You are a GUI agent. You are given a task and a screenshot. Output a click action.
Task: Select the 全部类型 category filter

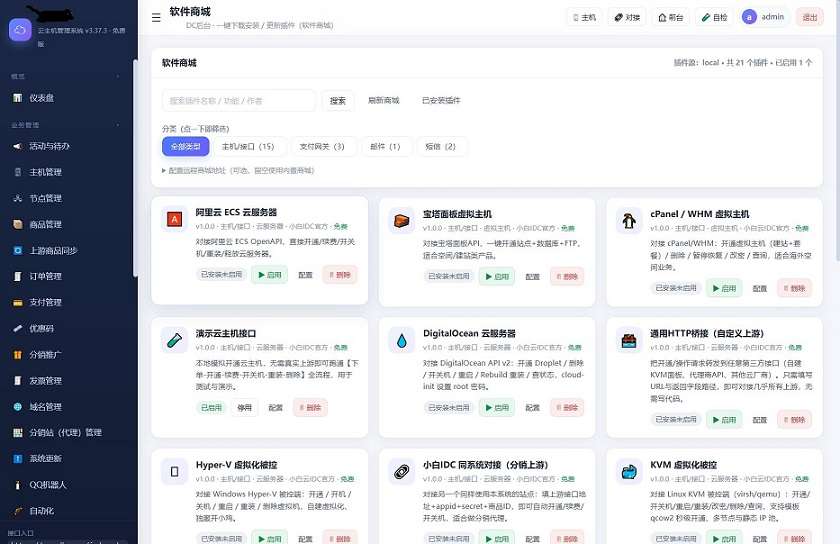(x=185, y=146)
